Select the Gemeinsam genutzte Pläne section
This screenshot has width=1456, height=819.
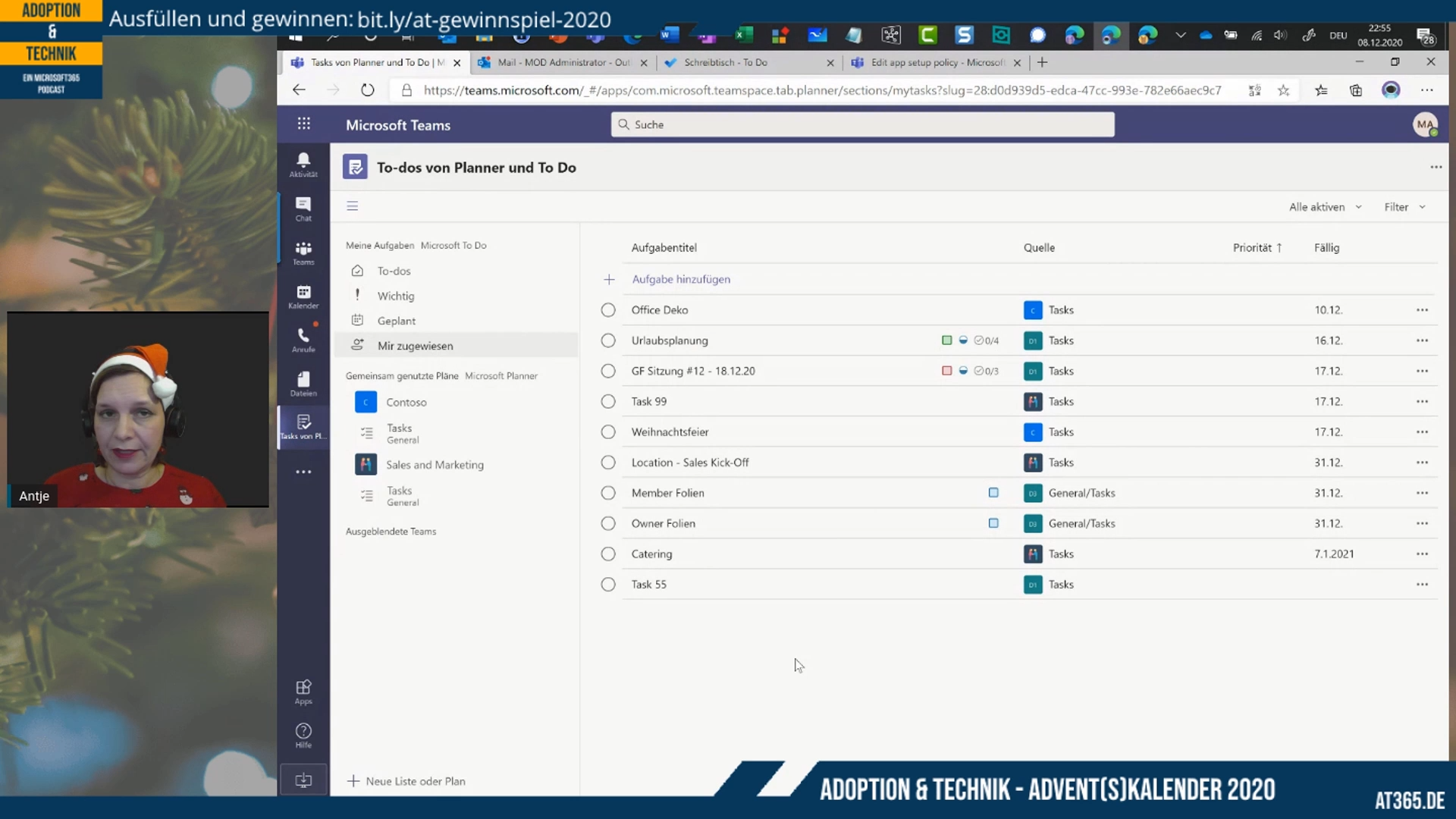(x=402, y=375)
